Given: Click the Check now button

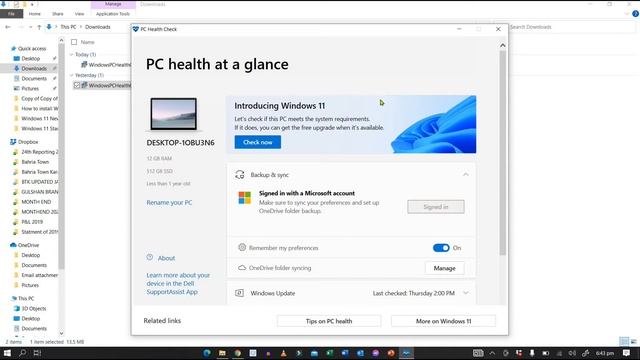Looking at the screenshot, I should [258, 142].
